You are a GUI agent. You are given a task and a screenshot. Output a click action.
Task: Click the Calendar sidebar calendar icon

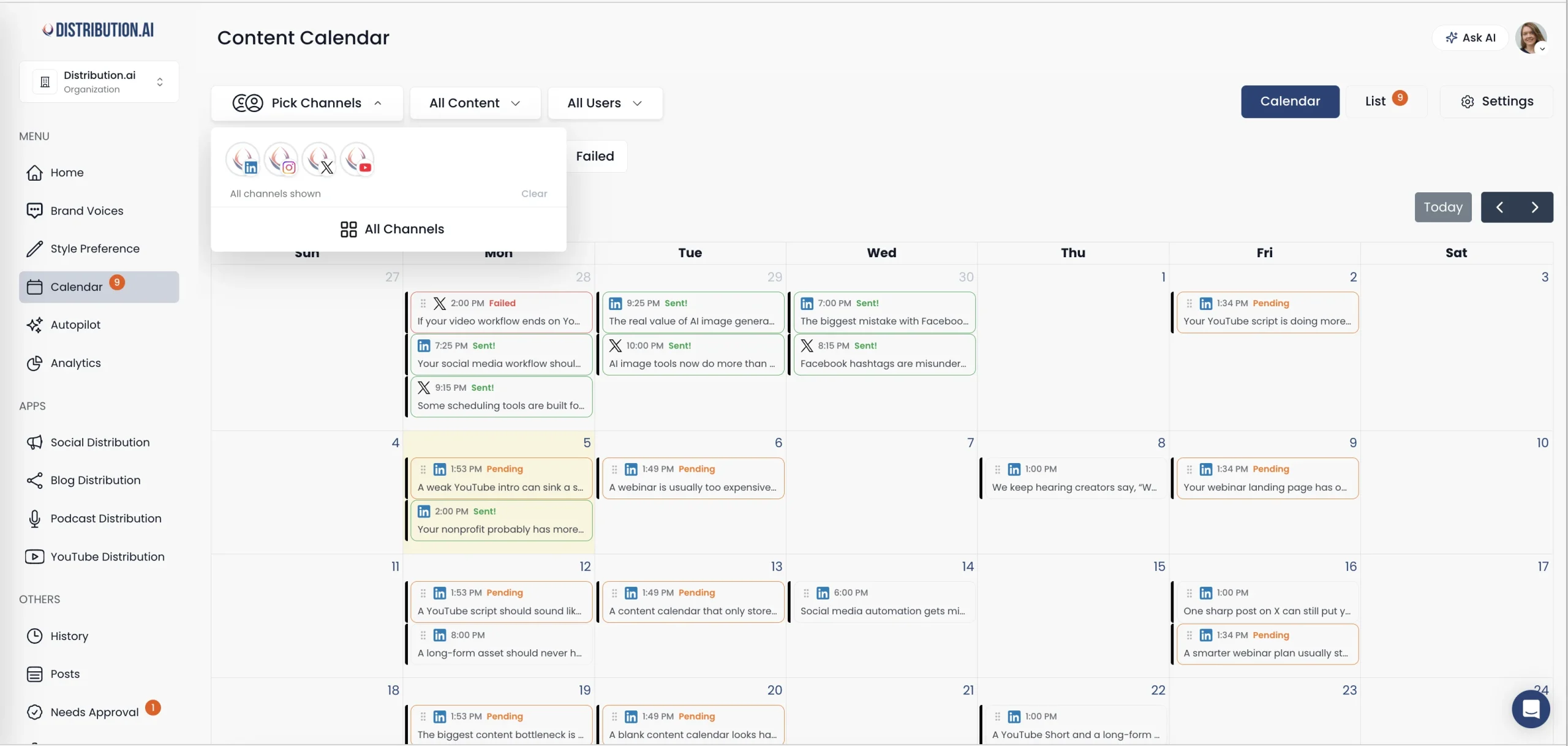[x=35, y=287]
